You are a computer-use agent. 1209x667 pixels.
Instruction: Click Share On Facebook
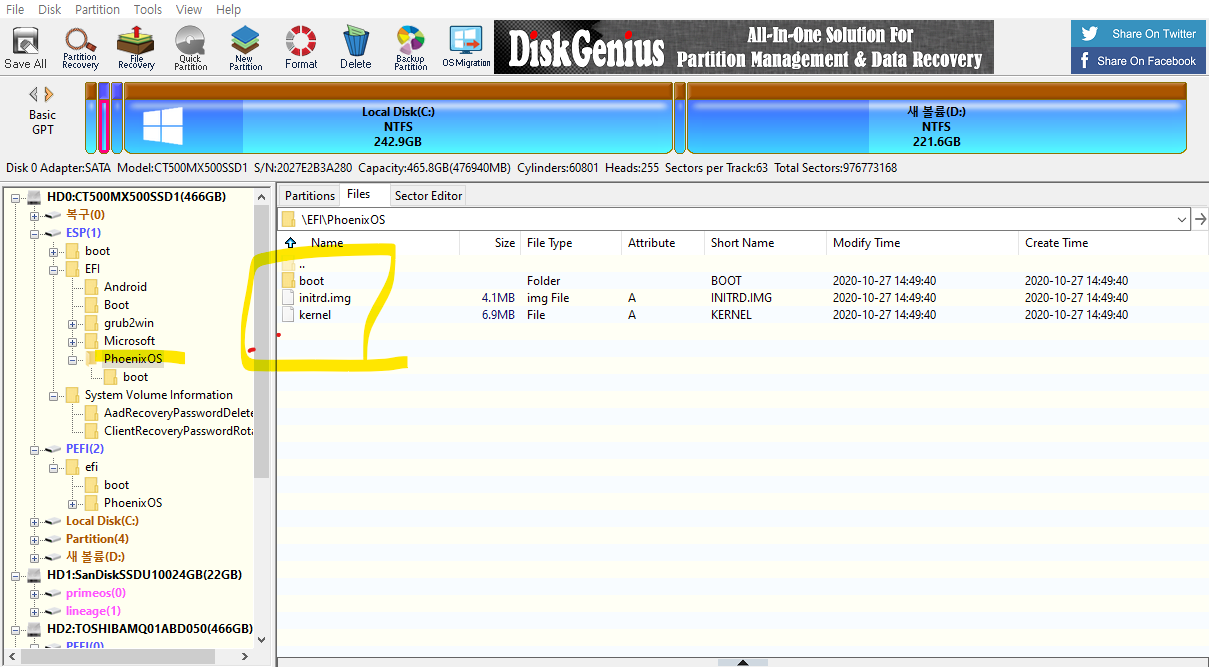tap(1138, 60)
